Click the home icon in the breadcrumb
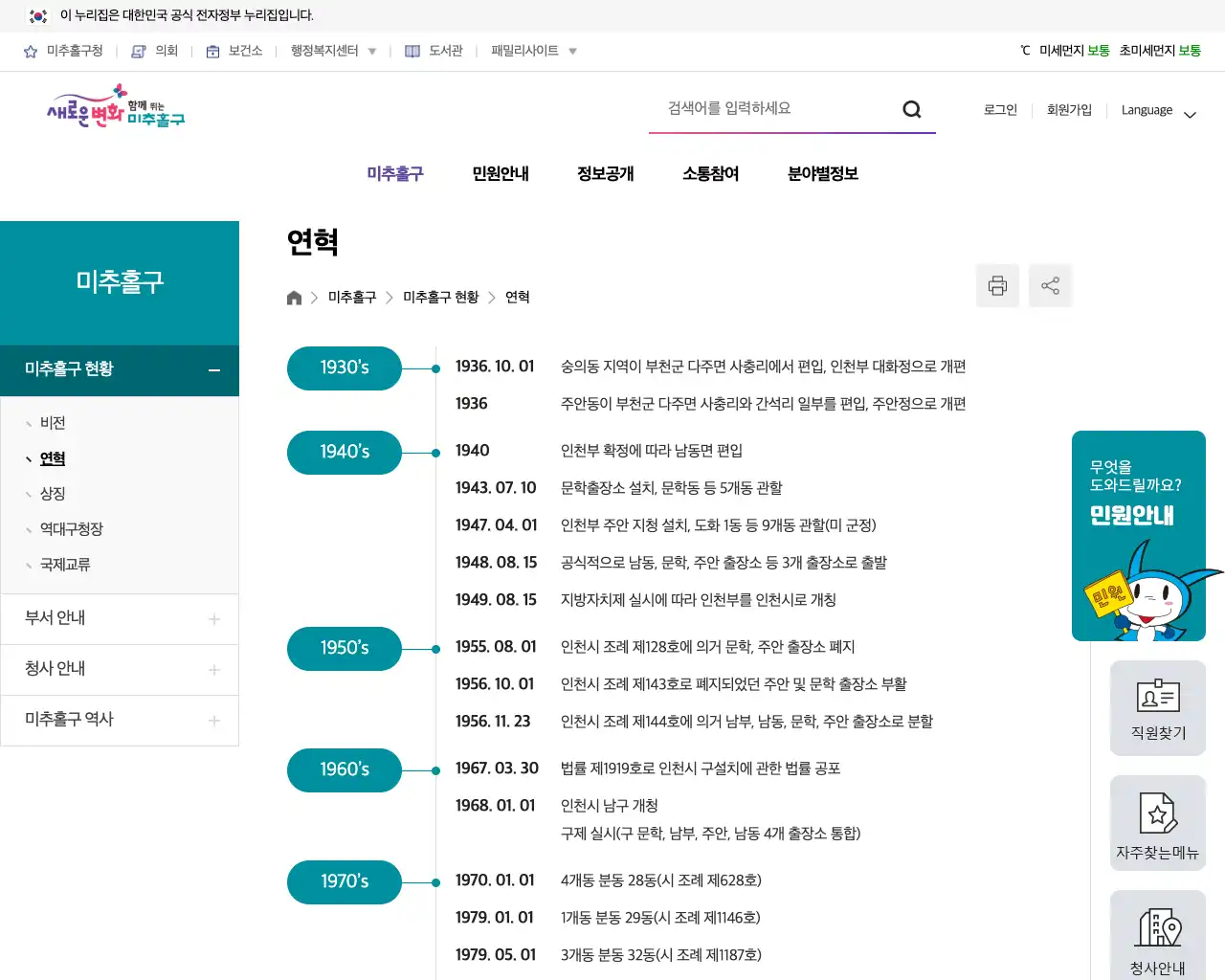Viewport: 1225px width, 980px height. pyautogui.click(x=294, y=297)
